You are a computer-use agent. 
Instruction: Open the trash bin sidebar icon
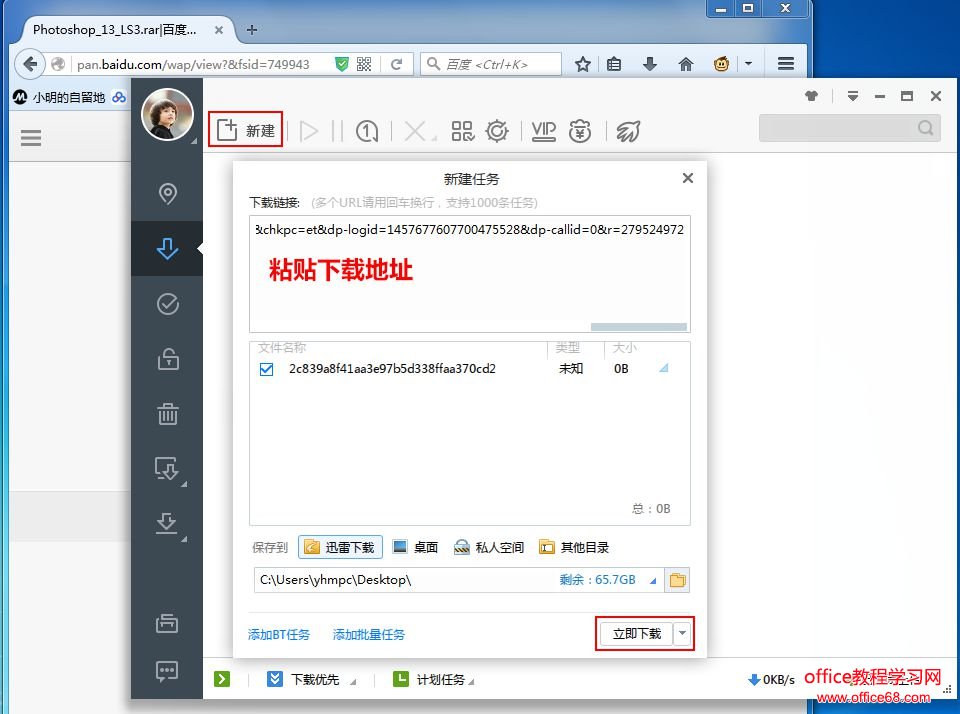click(x=167, y=414)
